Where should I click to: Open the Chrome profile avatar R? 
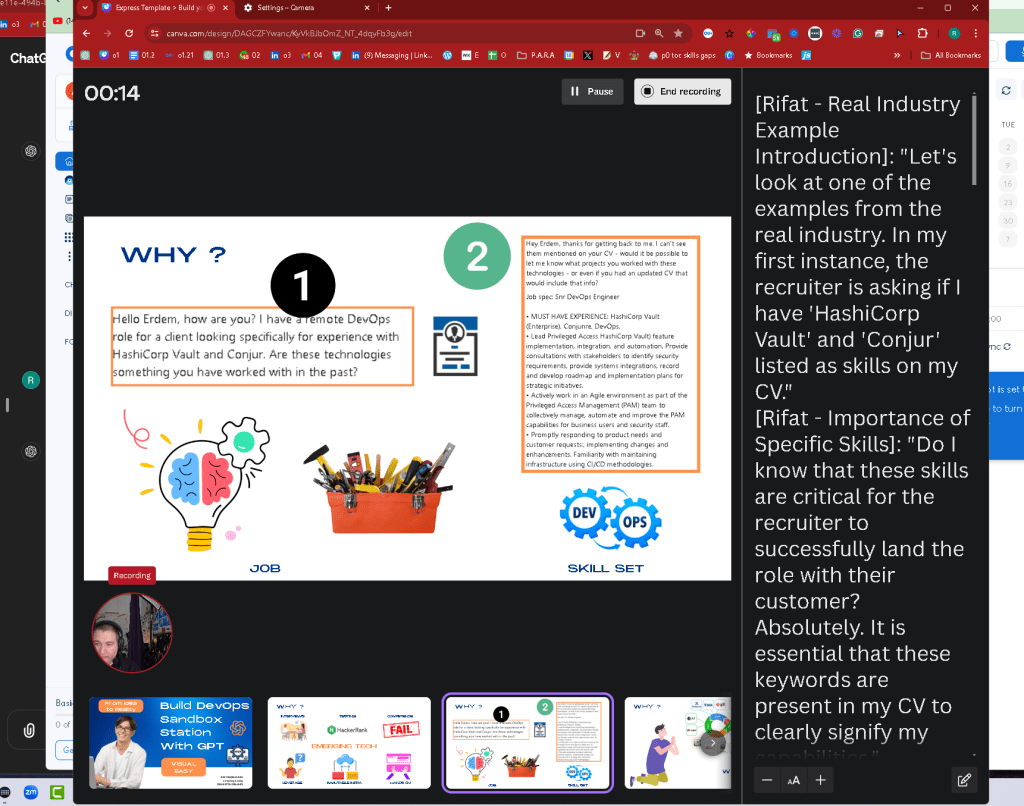pyautogui.click(x=954, y=33)
